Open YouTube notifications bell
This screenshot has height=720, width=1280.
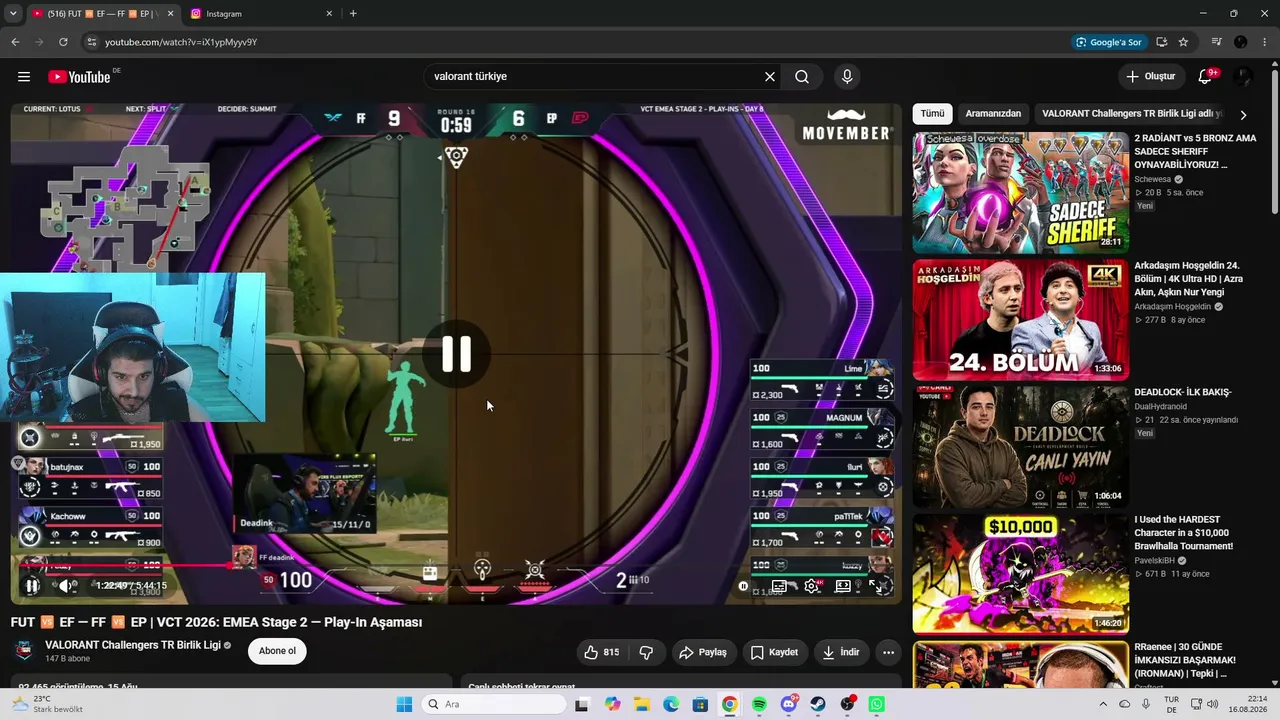(1206, 77)
